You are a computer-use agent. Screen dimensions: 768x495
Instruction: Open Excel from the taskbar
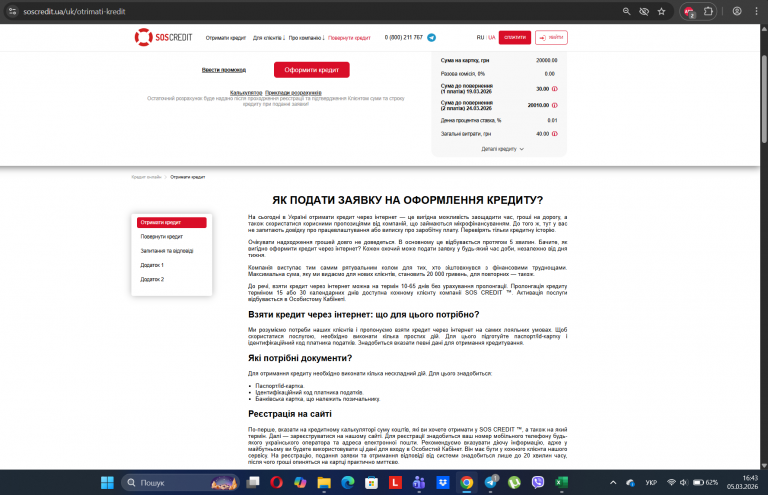click(x=561, y=483)
